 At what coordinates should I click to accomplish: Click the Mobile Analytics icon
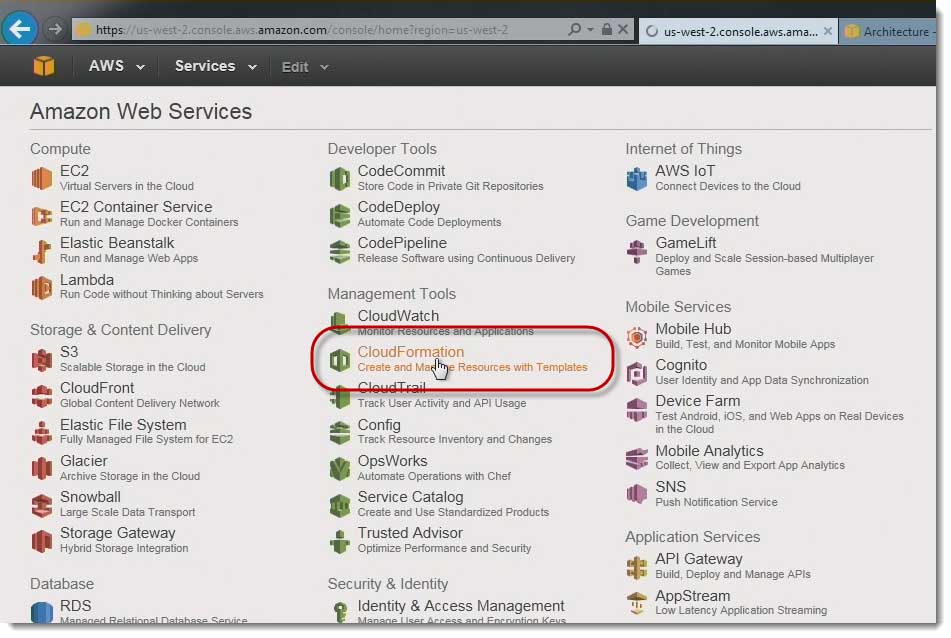637,458
